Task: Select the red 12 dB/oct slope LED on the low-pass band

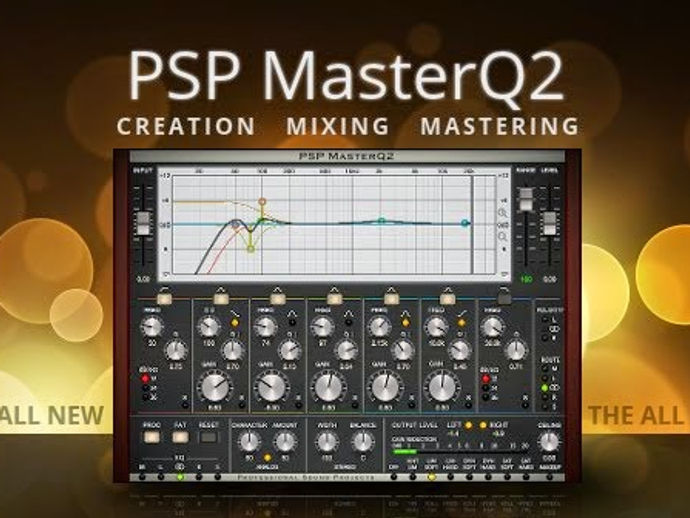Action: pos(485,378)
